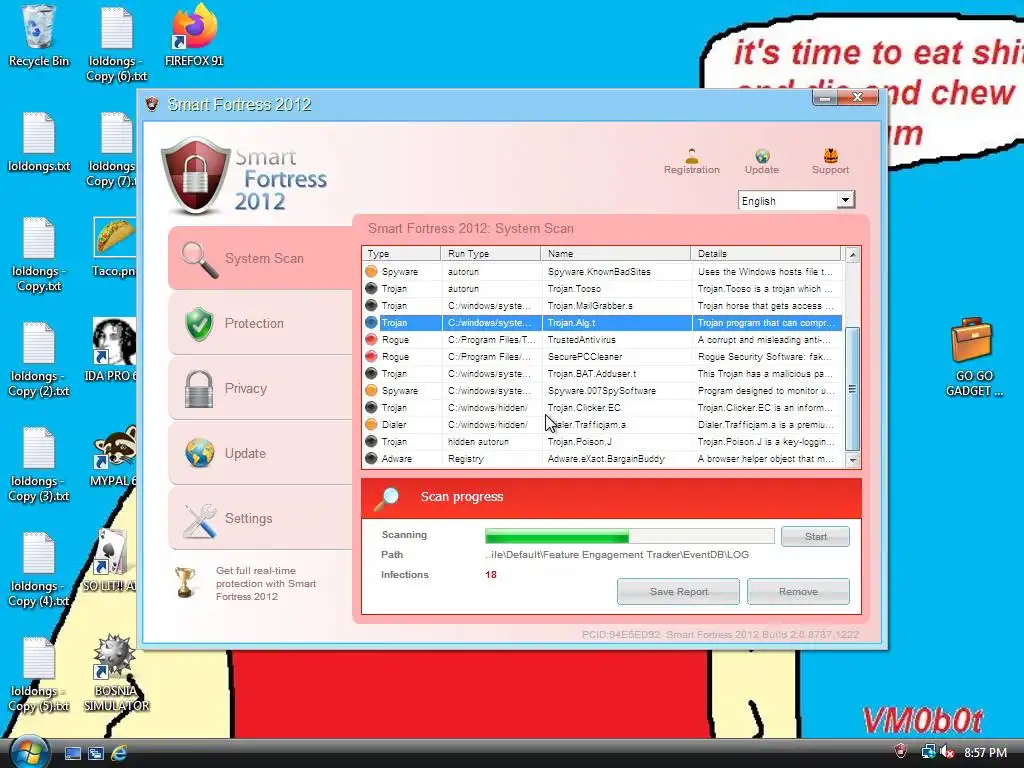Click the 8:57 PM taskbar clock

point(985,752)
